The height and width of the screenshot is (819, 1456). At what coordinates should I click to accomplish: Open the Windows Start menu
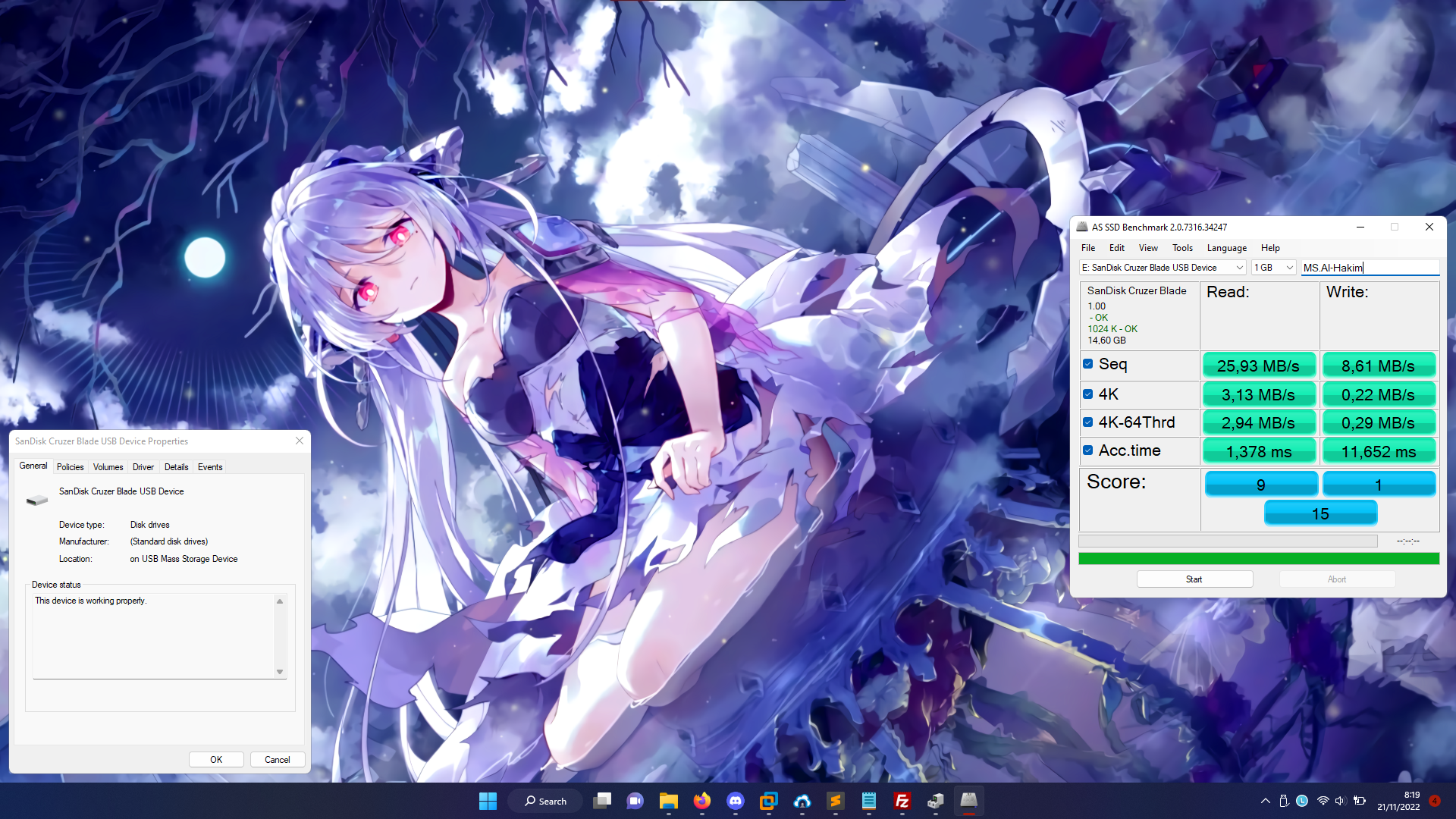pos(488,801)
